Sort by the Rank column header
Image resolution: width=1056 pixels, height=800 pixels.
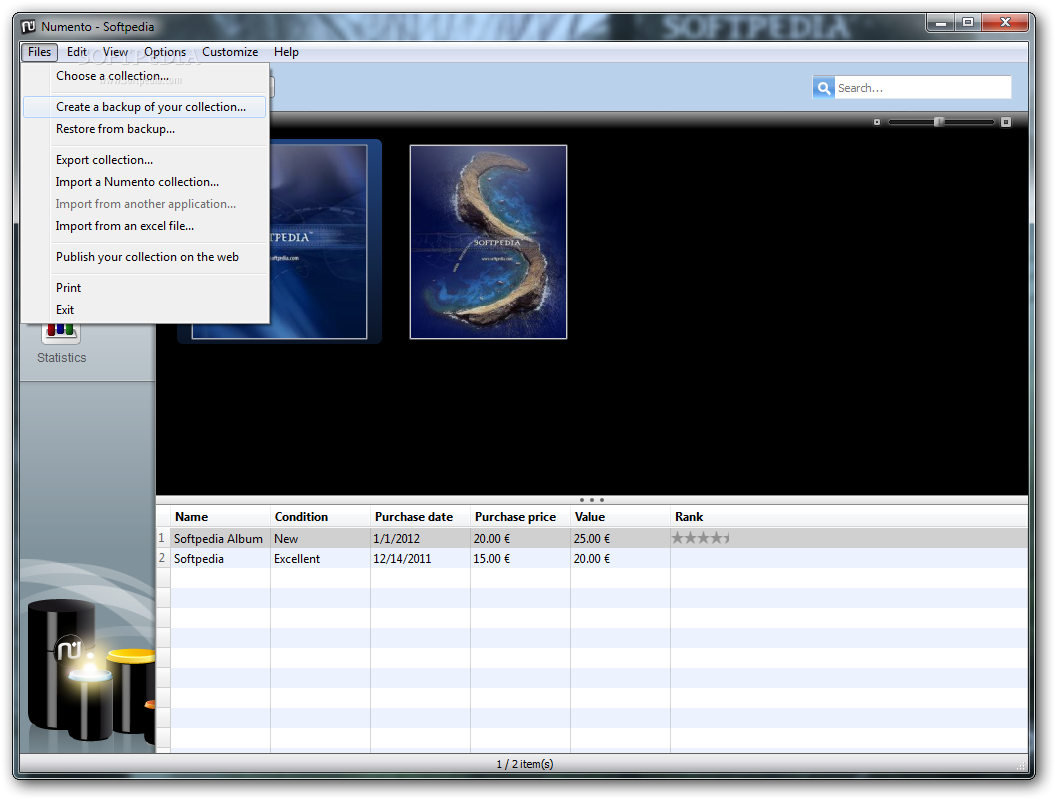849,516
